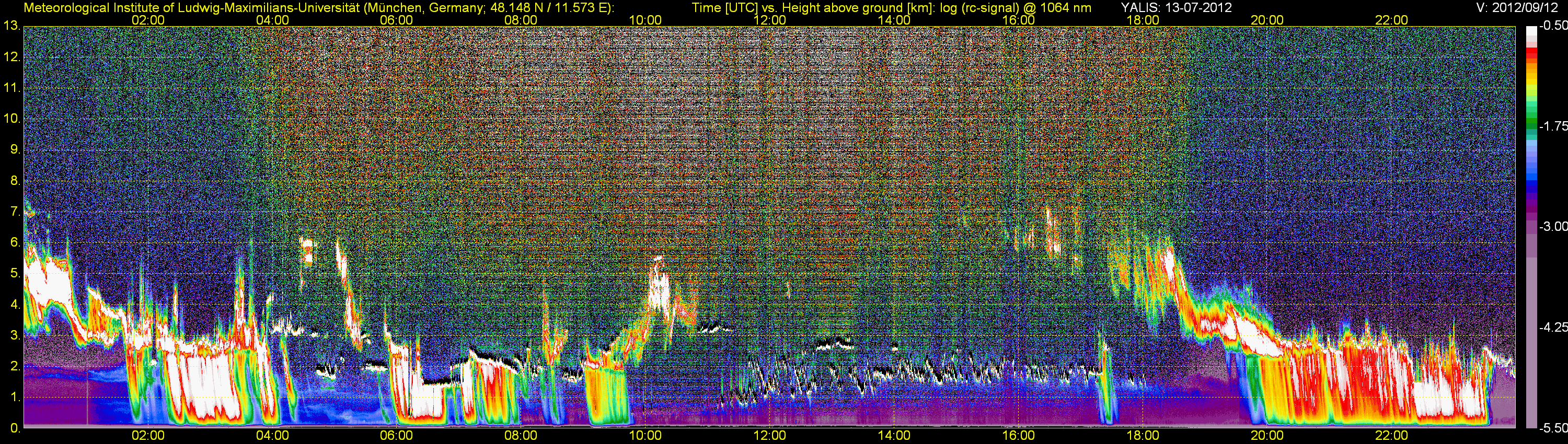Screen dimensions: 1568x444
Task: Click the 12:00 label on the bottom time axis
Action: 769,436
